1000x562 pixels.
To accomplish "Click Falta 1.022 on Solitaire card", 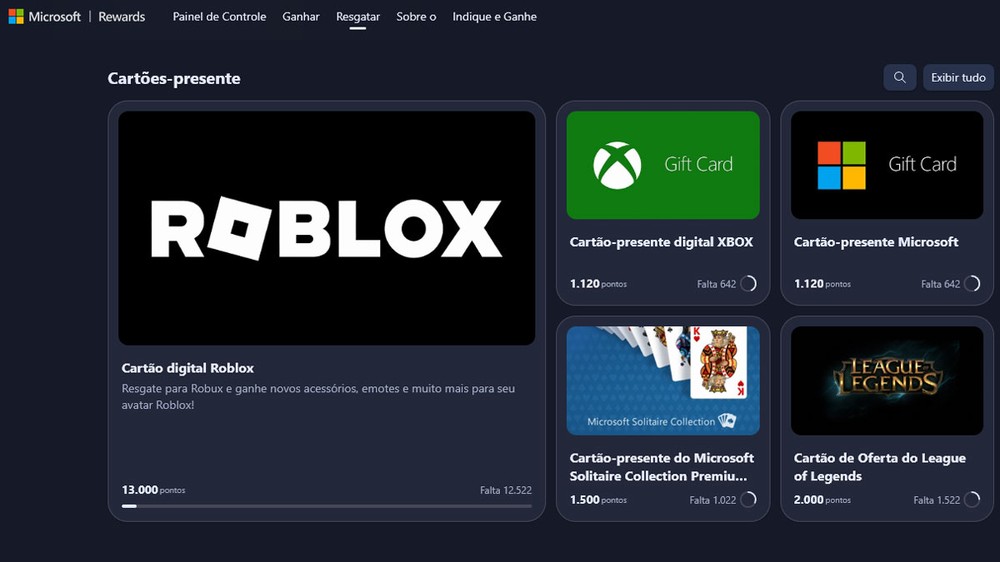I will (x=712, y=500).
